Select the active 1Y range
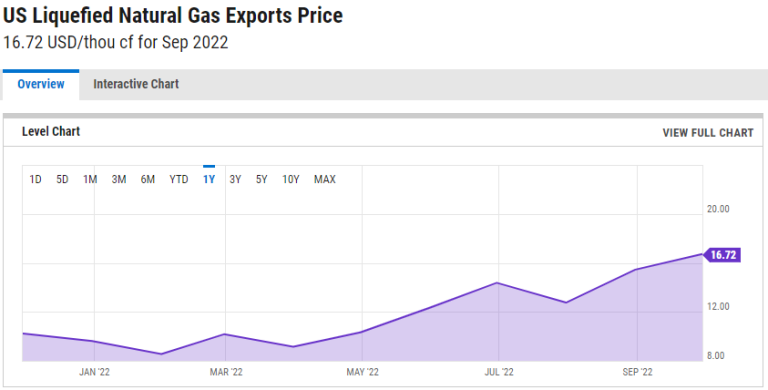Screen dimensions: 768x390 (x=209, y=179)
